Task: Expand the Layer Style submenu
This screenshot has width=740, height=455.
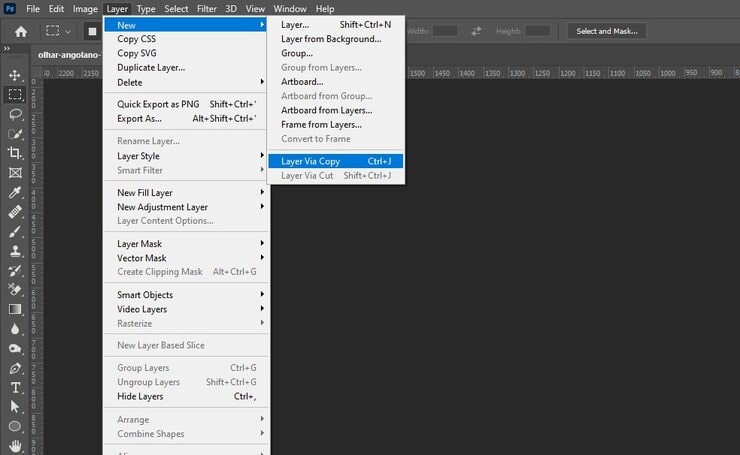Action: (186, 156)
